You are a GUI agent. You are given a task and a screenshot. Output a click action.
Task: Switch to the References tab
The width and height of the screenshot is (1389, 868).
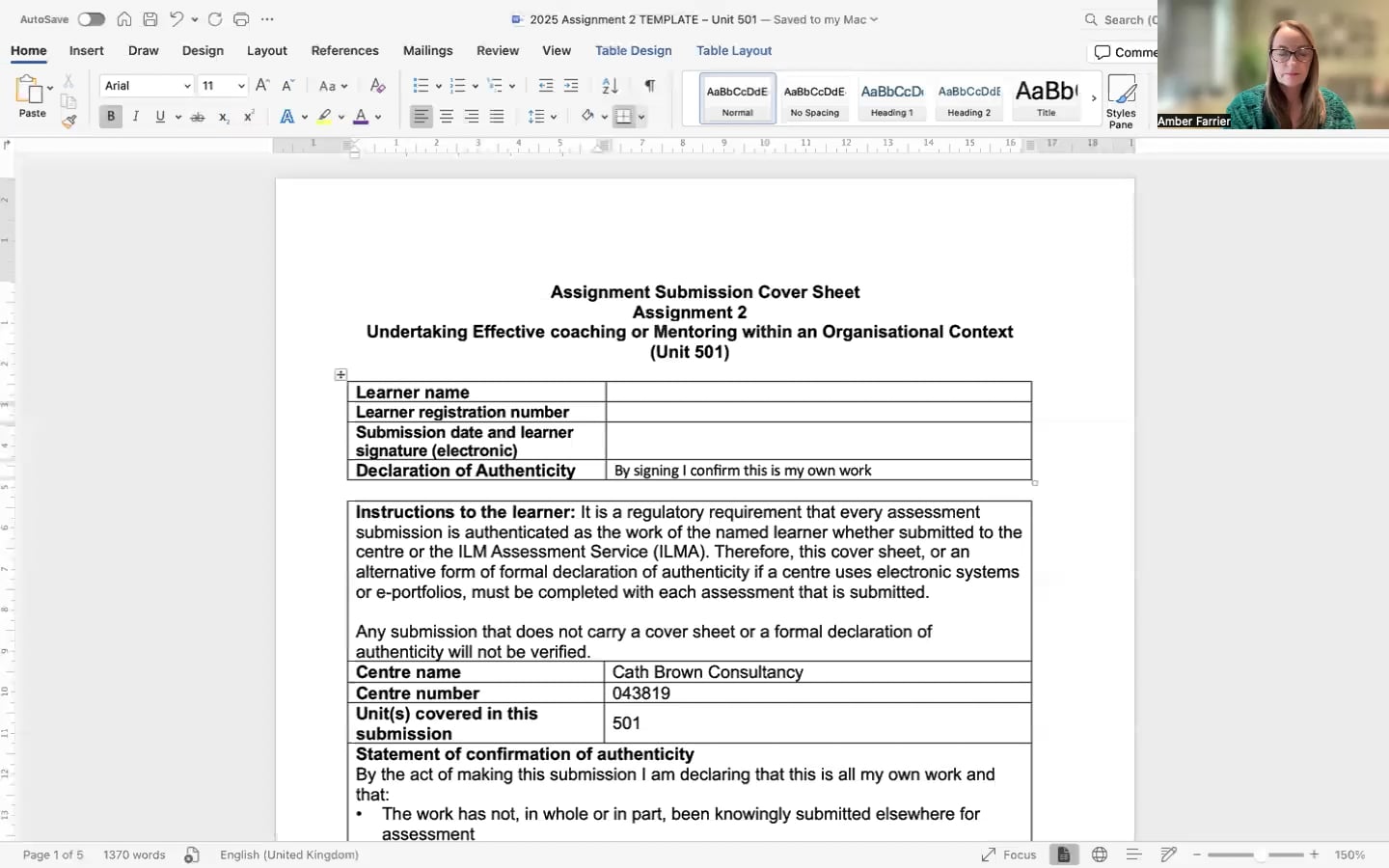[x=344, y=50]
